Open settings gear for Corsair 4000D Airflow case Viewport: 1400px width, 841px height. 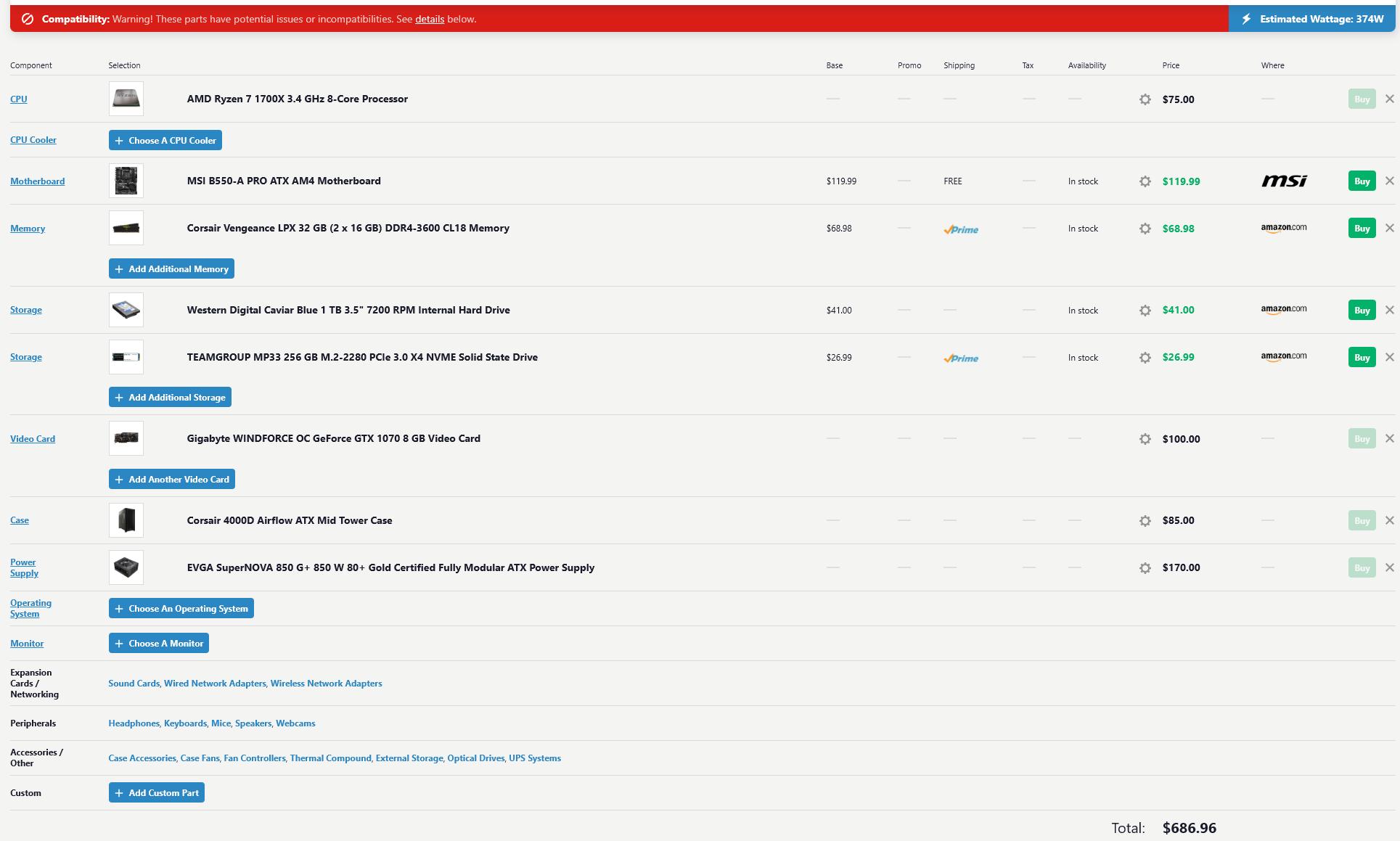click(1145, 521)
